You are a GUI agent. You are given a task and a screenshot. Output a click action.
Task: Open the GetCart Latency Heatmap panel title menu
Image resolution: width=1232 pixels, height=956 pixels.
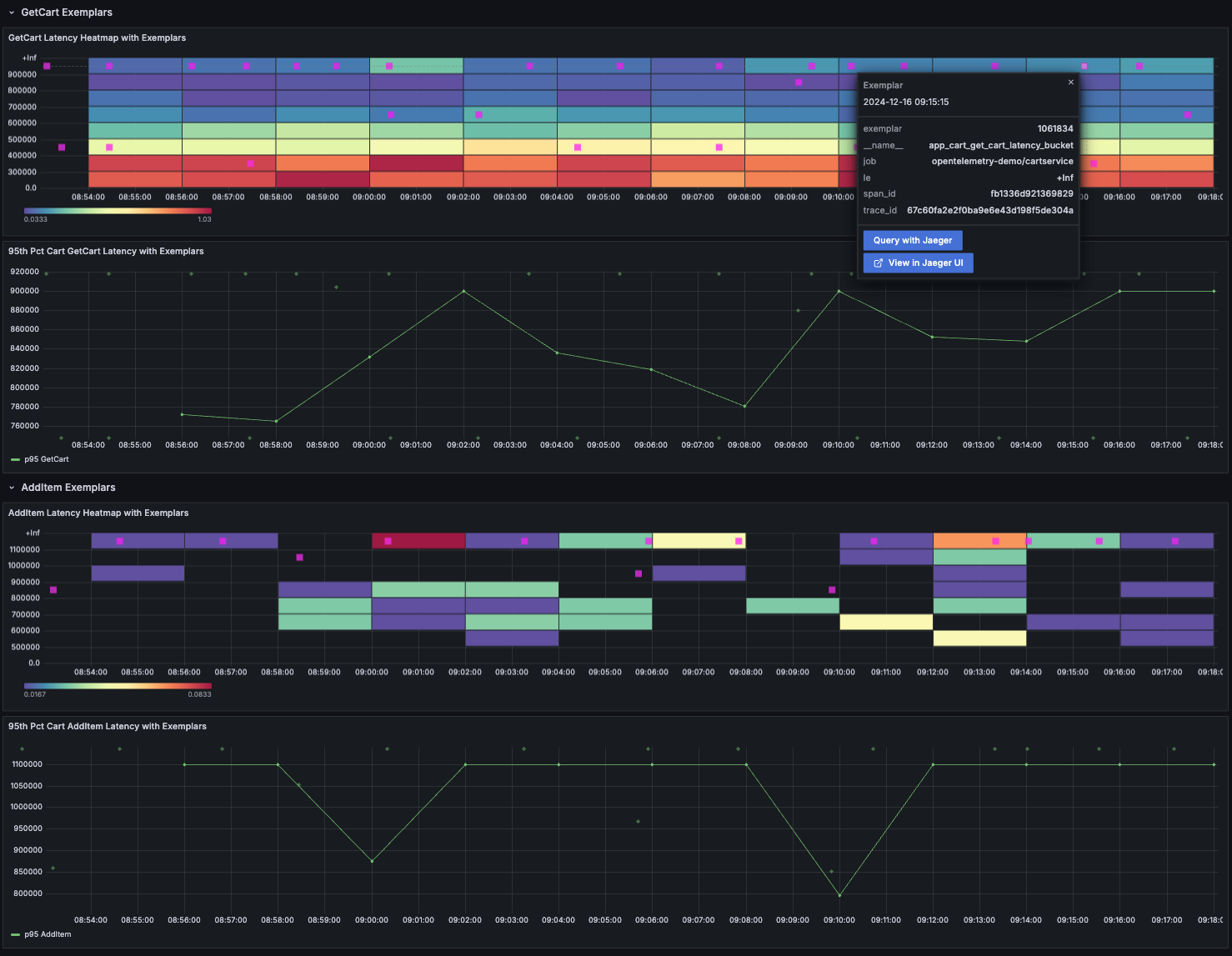[x=97, y=38]
